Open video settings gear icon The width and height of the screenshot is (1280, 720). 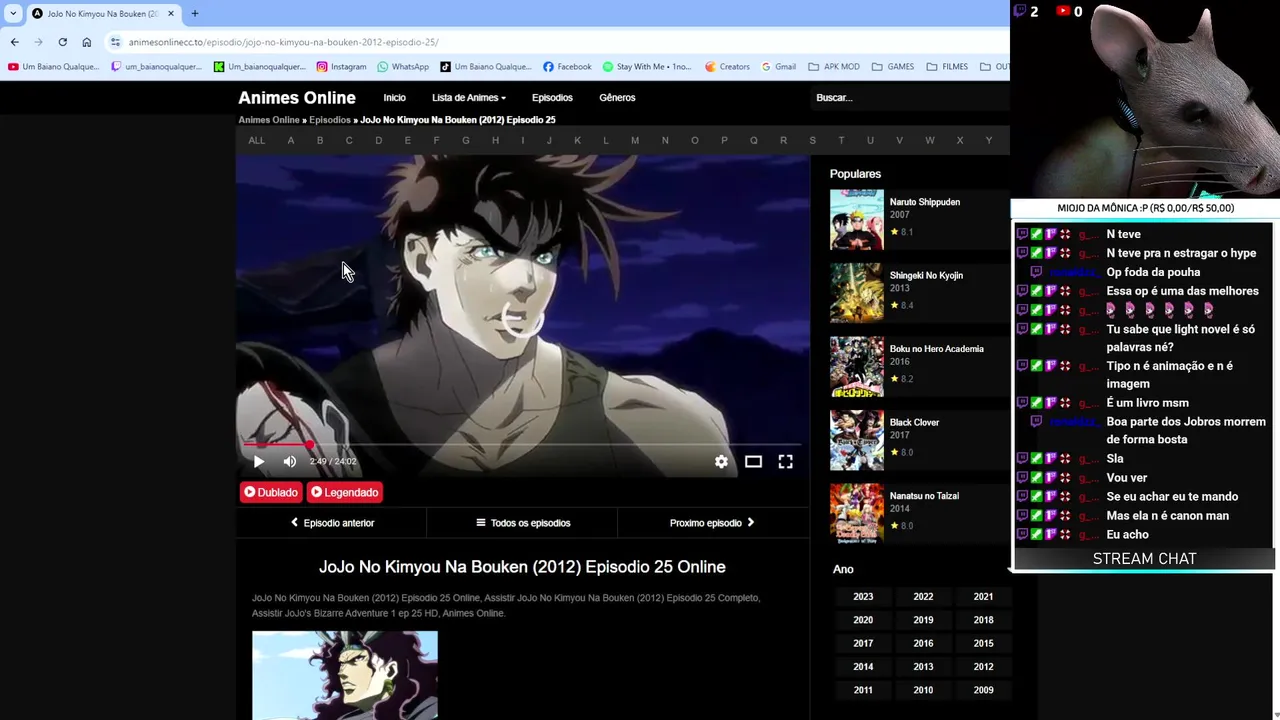pos(721,462)
